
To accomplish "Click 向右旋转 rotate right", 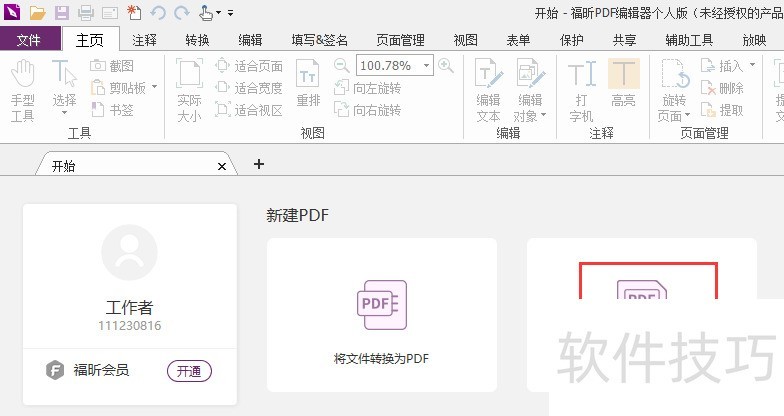I will tap(368, 110).
